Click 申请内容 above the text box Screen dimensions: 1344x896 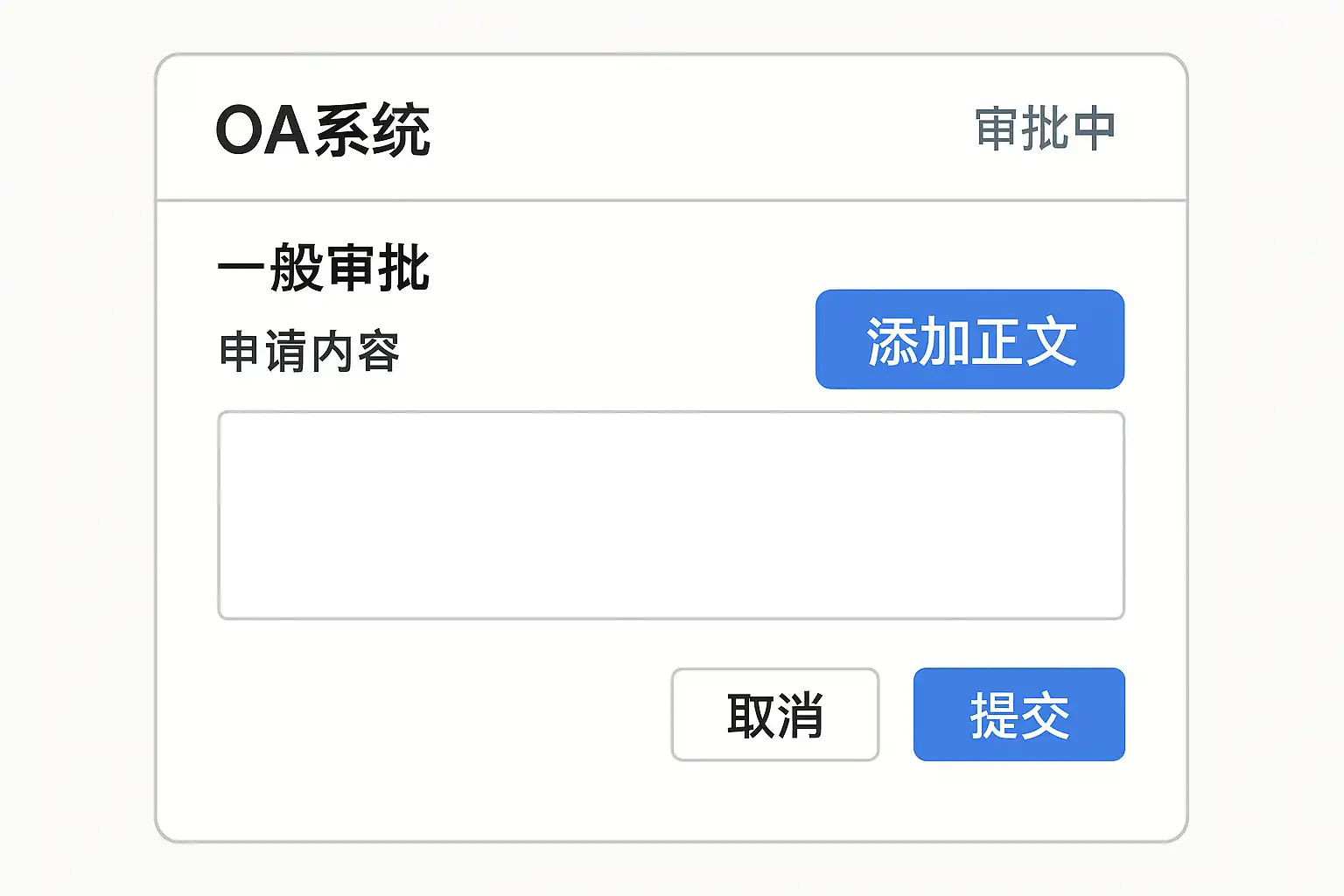[309, 352]
